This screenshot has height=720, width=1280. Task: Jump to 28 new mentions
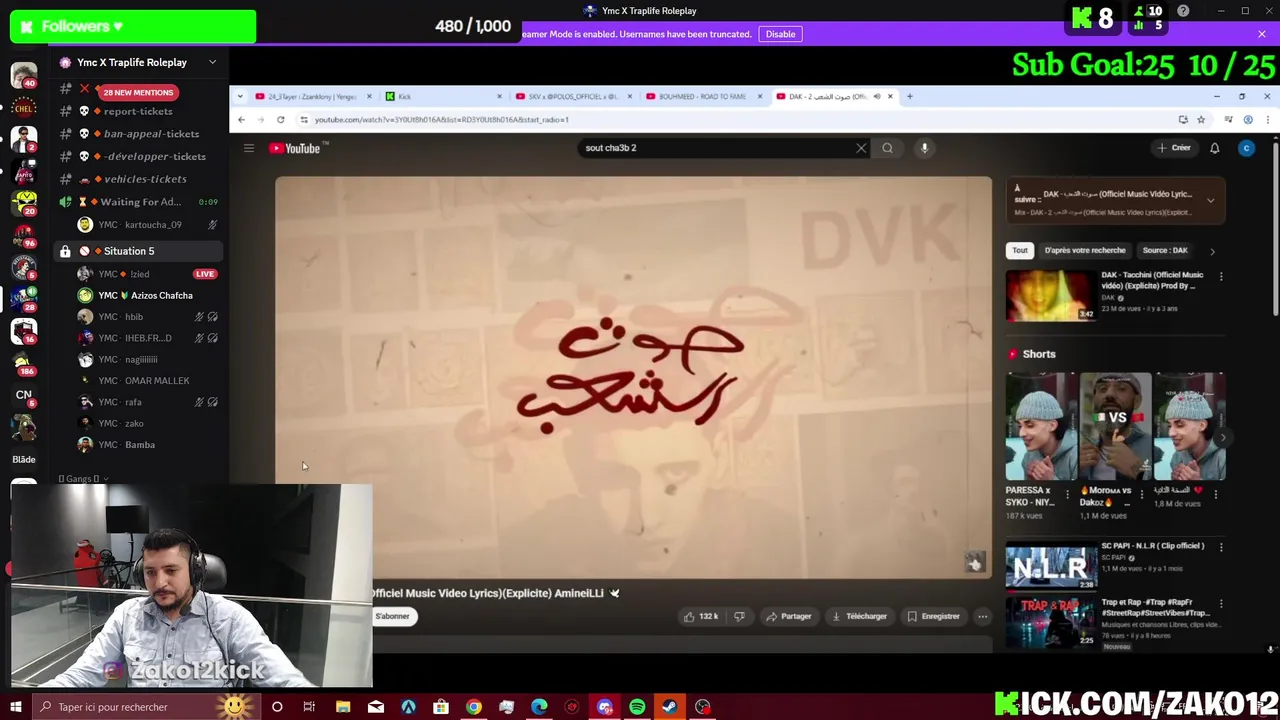pos(138,92)
